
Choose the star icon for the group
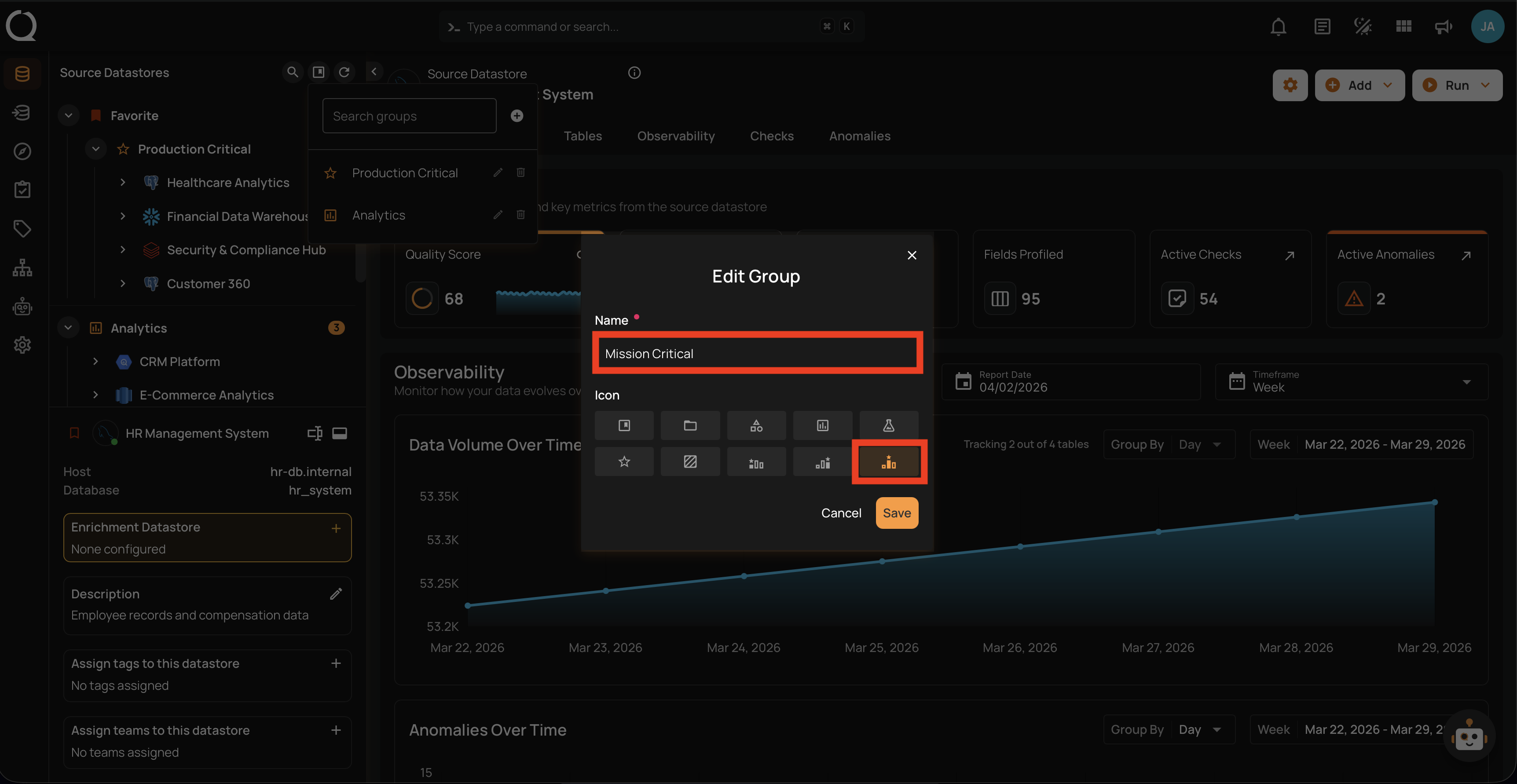[623, 462]
